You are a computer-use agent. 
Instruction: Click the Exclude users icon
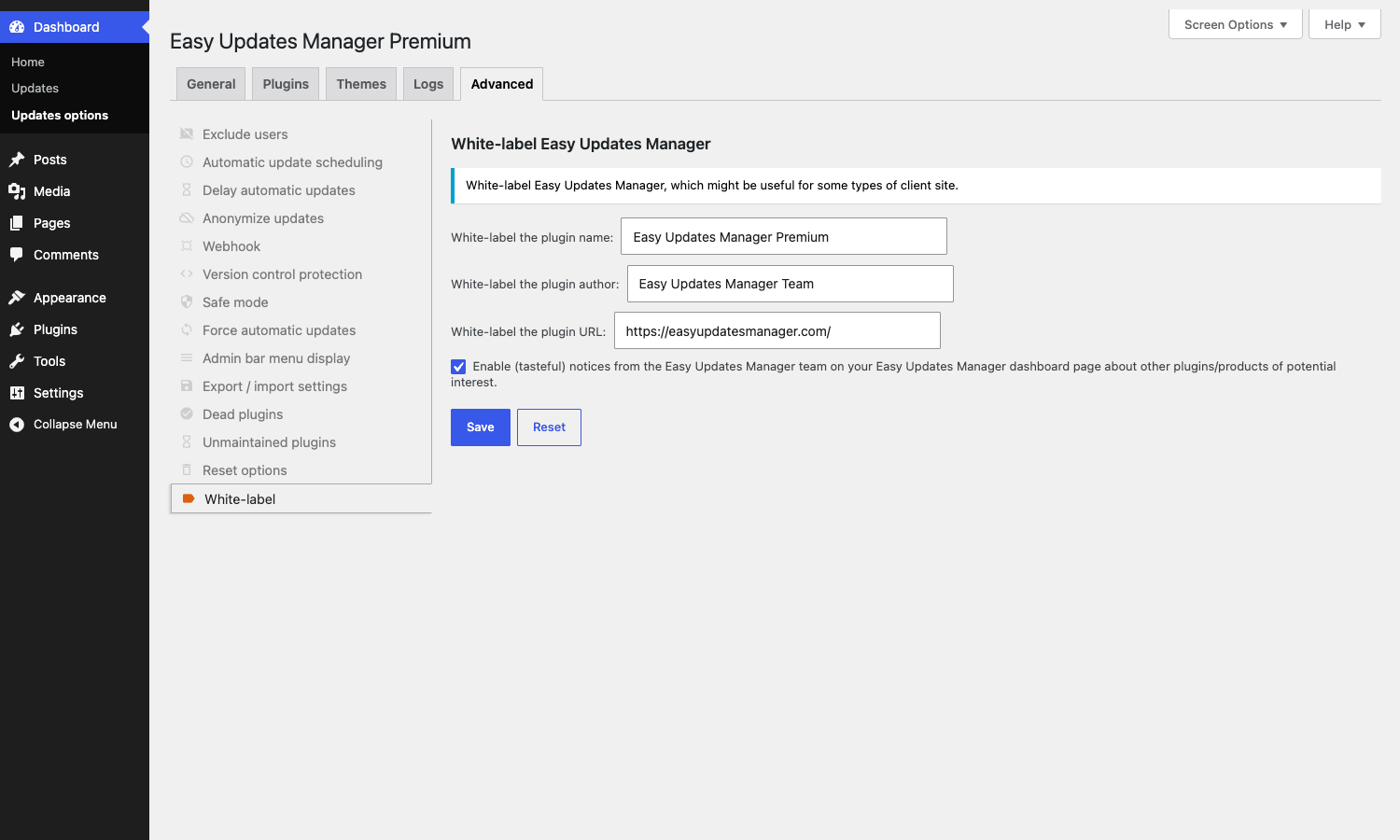[187, 133]
